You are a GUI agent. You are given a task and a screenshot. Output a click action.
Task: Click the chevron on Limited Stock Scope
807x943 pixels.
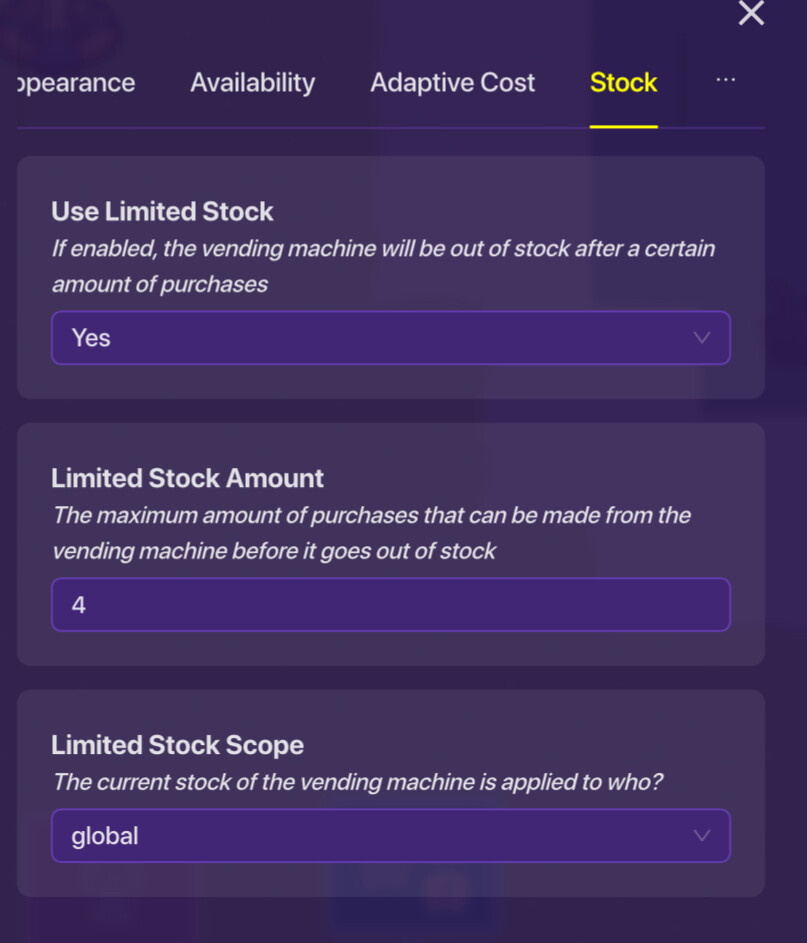point(702,835)
